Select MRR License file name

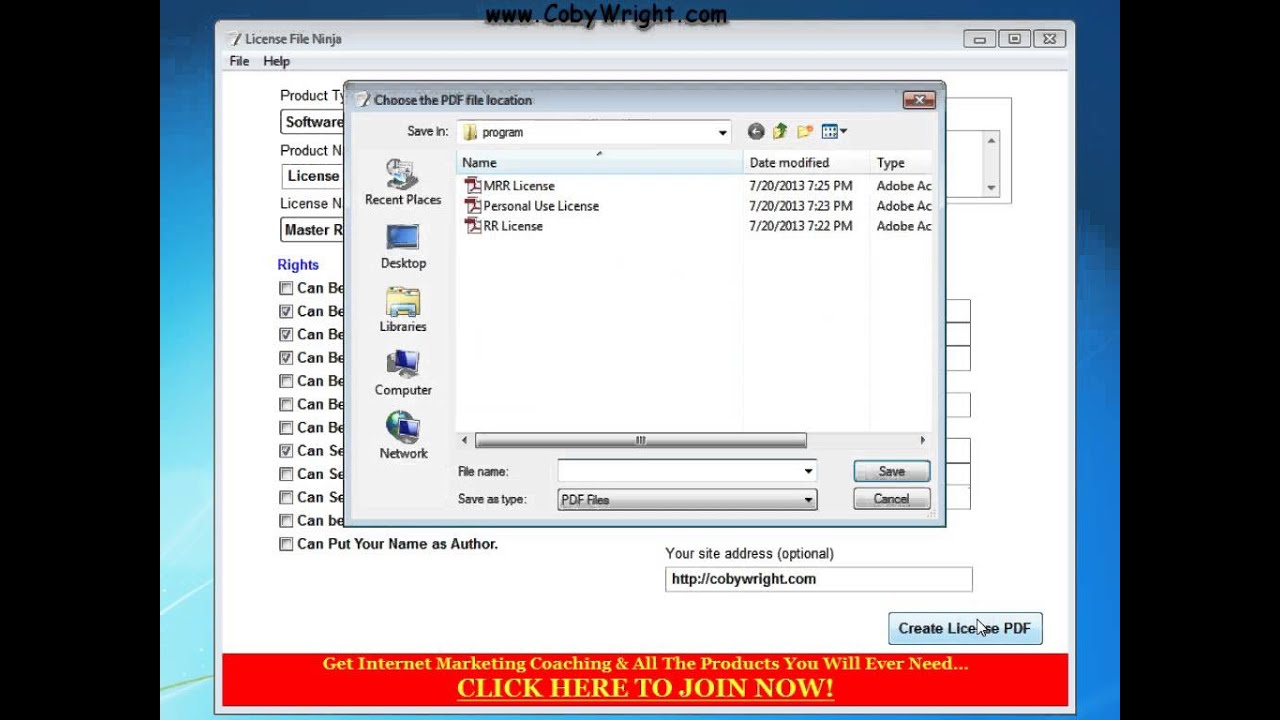(x=519, y=186)
